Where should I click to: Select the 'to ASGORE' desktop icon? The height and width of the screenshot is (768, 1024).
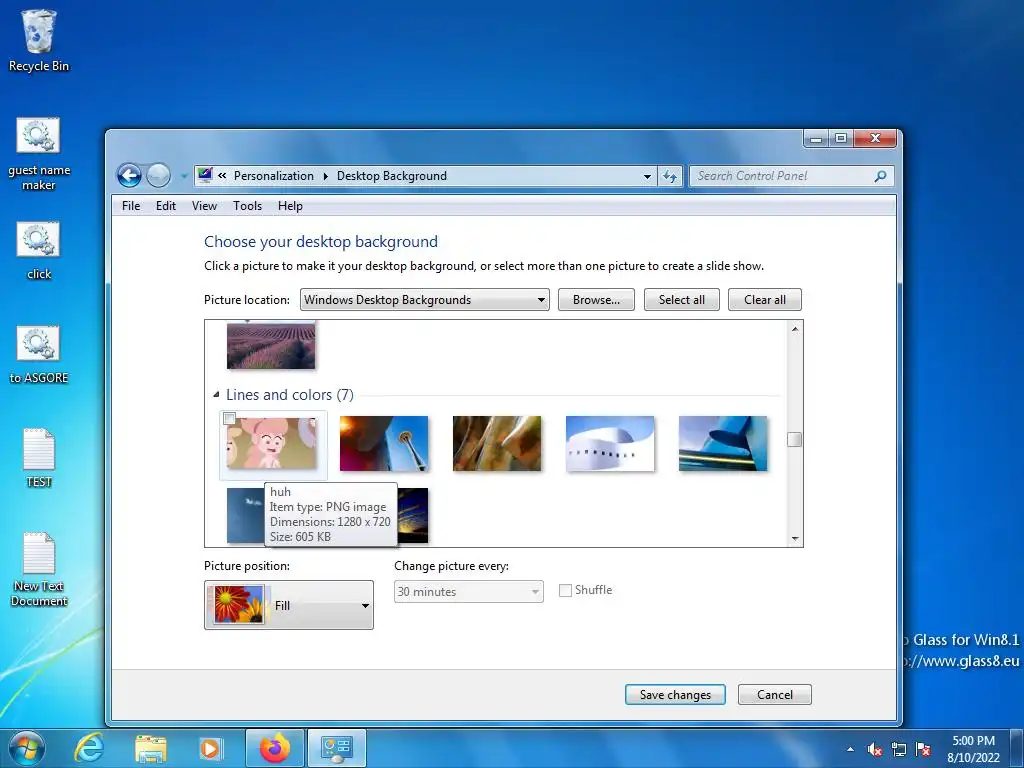click(39, 355)
